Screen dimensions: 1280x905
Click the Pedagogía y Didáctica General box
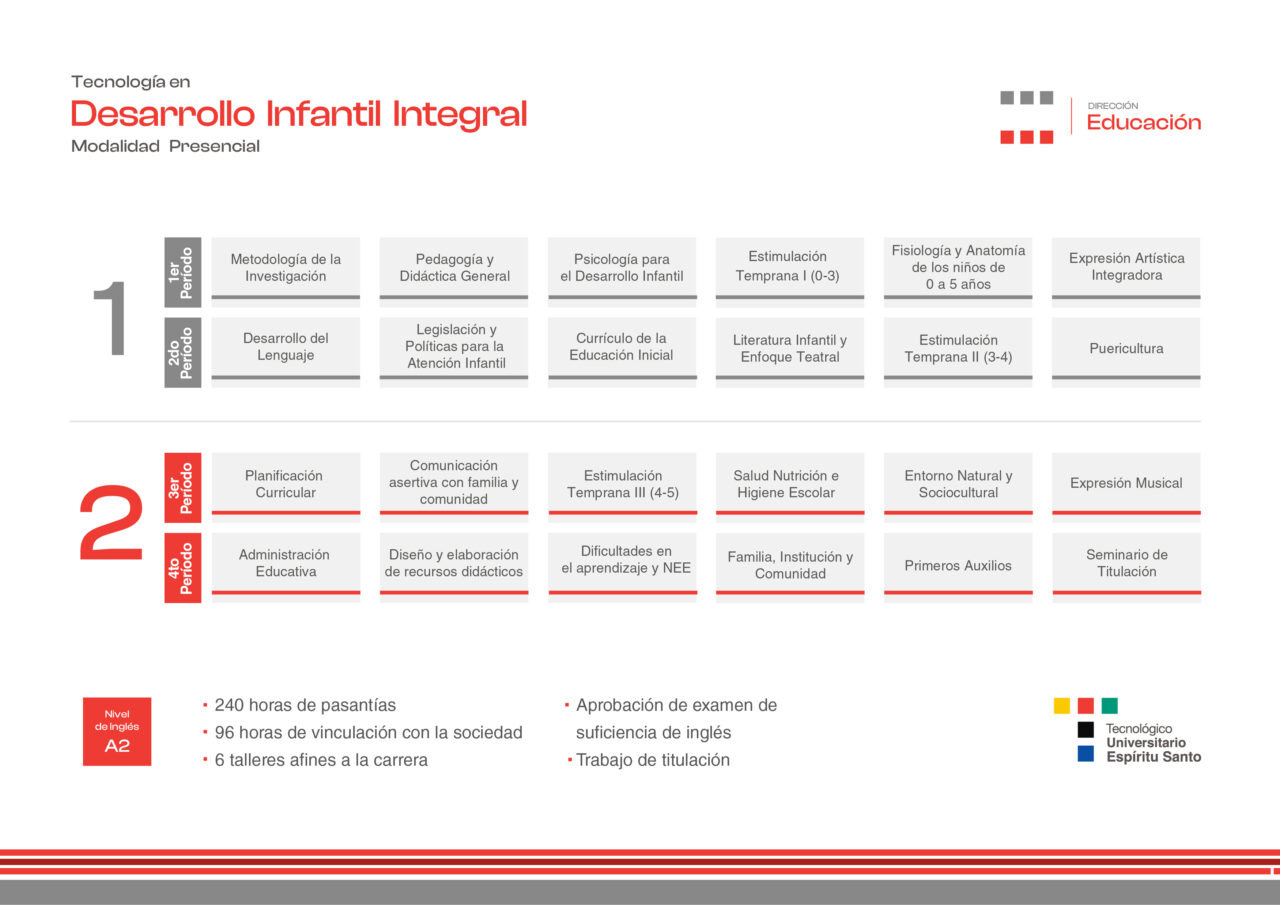[x=454, y=268]
